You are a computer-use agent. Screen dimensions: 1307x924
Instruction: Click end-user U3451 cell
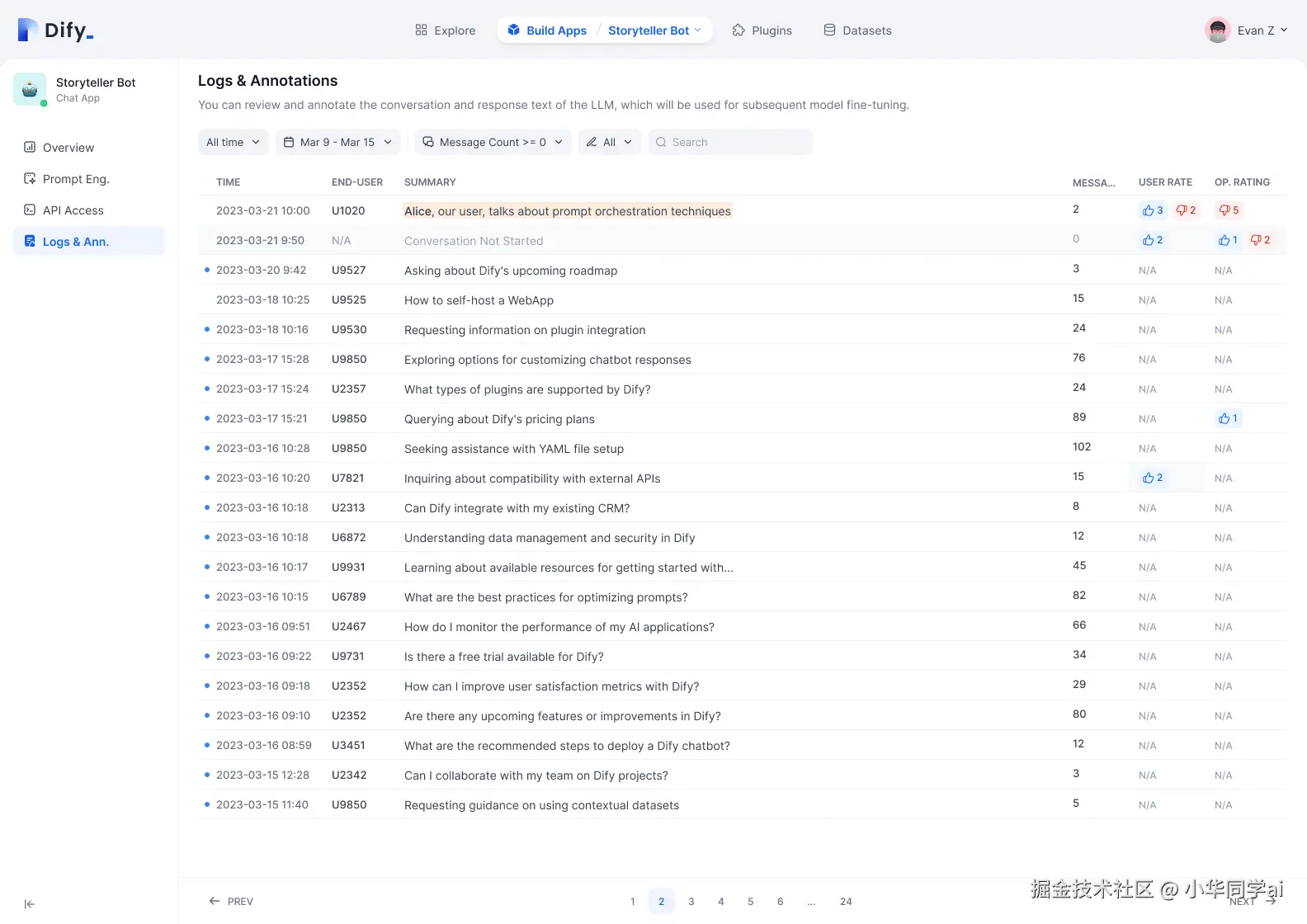[348, 745]
